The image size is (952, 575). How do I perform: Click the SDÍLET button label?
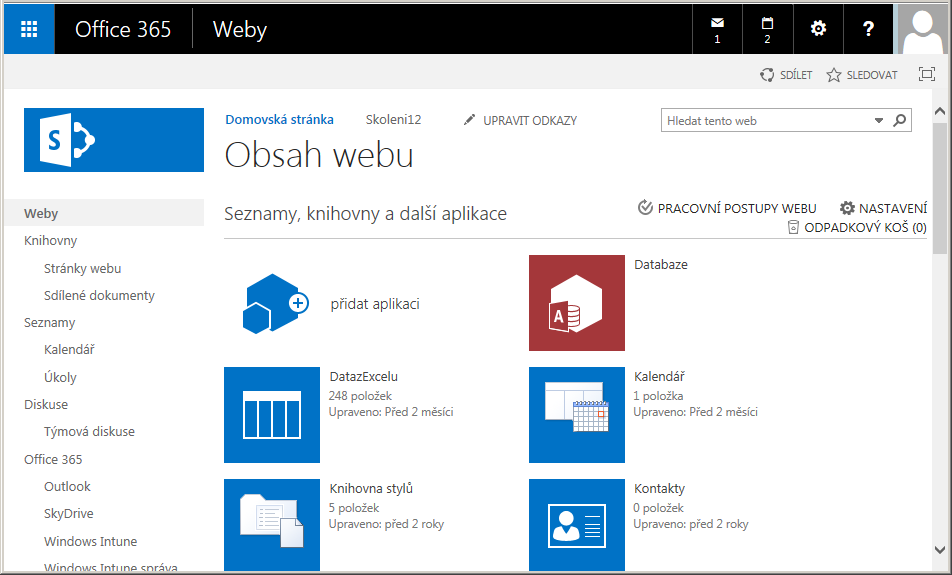click(x=796, y=75)
